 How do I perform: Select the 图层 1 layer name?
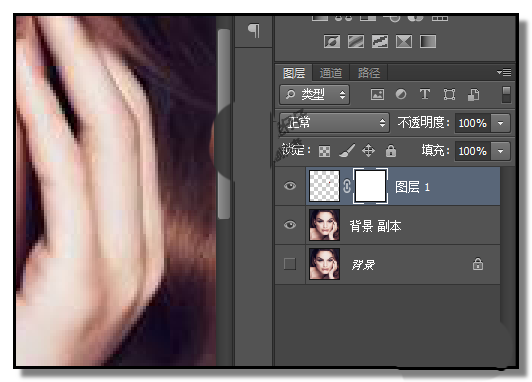pos(413,187)
